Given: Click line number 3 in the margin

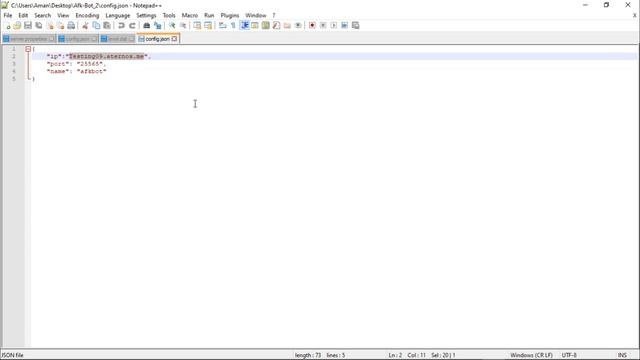Looking at the screenshot, I should 14,64.
